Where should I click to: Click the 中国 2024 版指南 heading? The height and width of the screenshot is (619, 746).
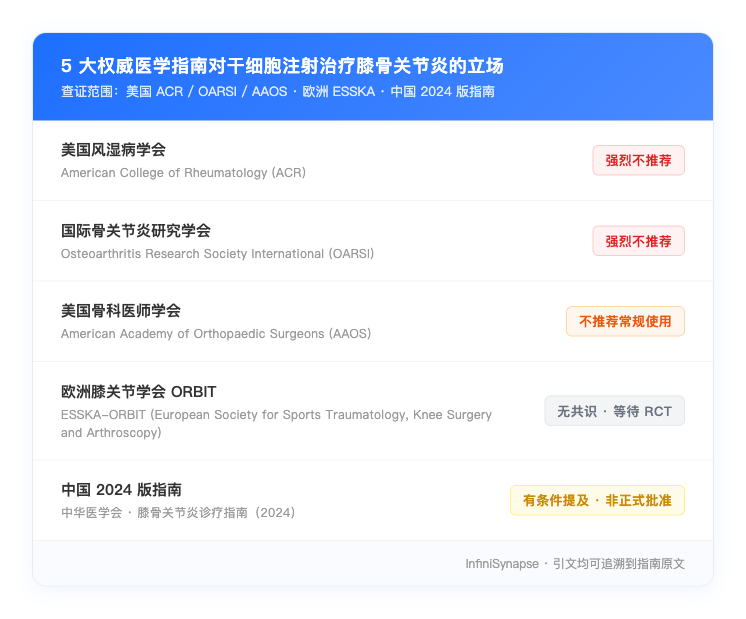click(121, 490)
